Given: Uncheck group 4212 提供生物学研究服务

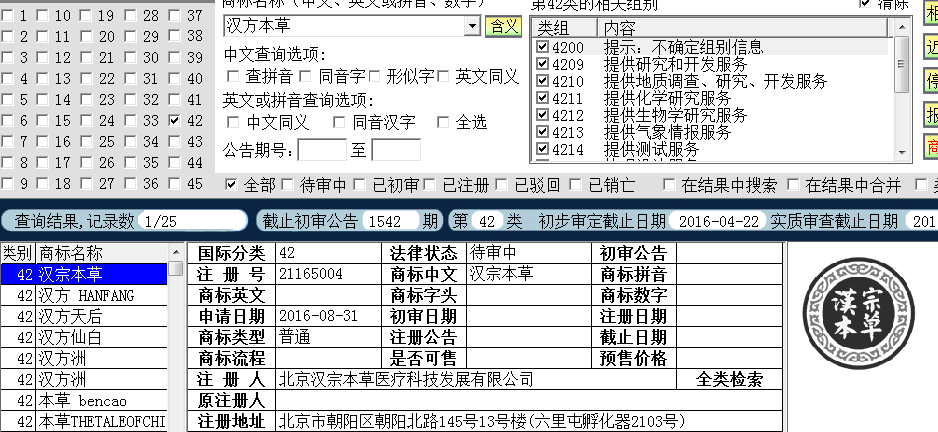Looking at the screenshot, I should (x=542, y=114).
